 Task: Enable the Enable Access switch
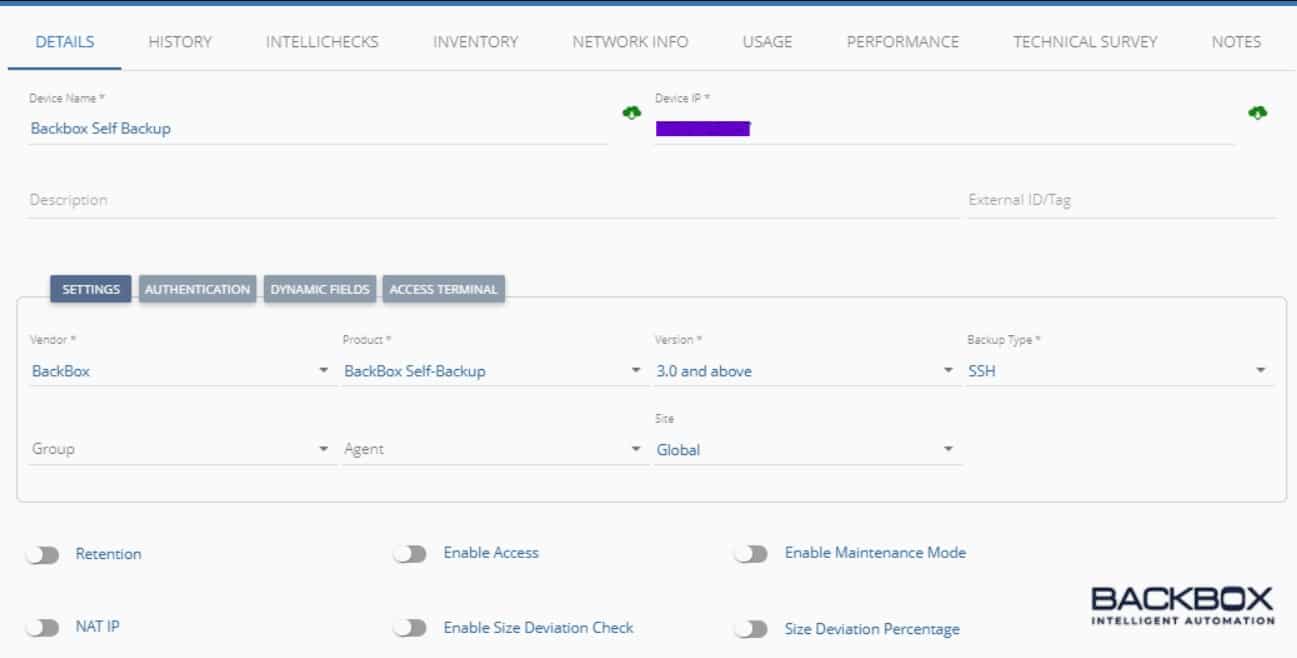[x=410, y=553]
